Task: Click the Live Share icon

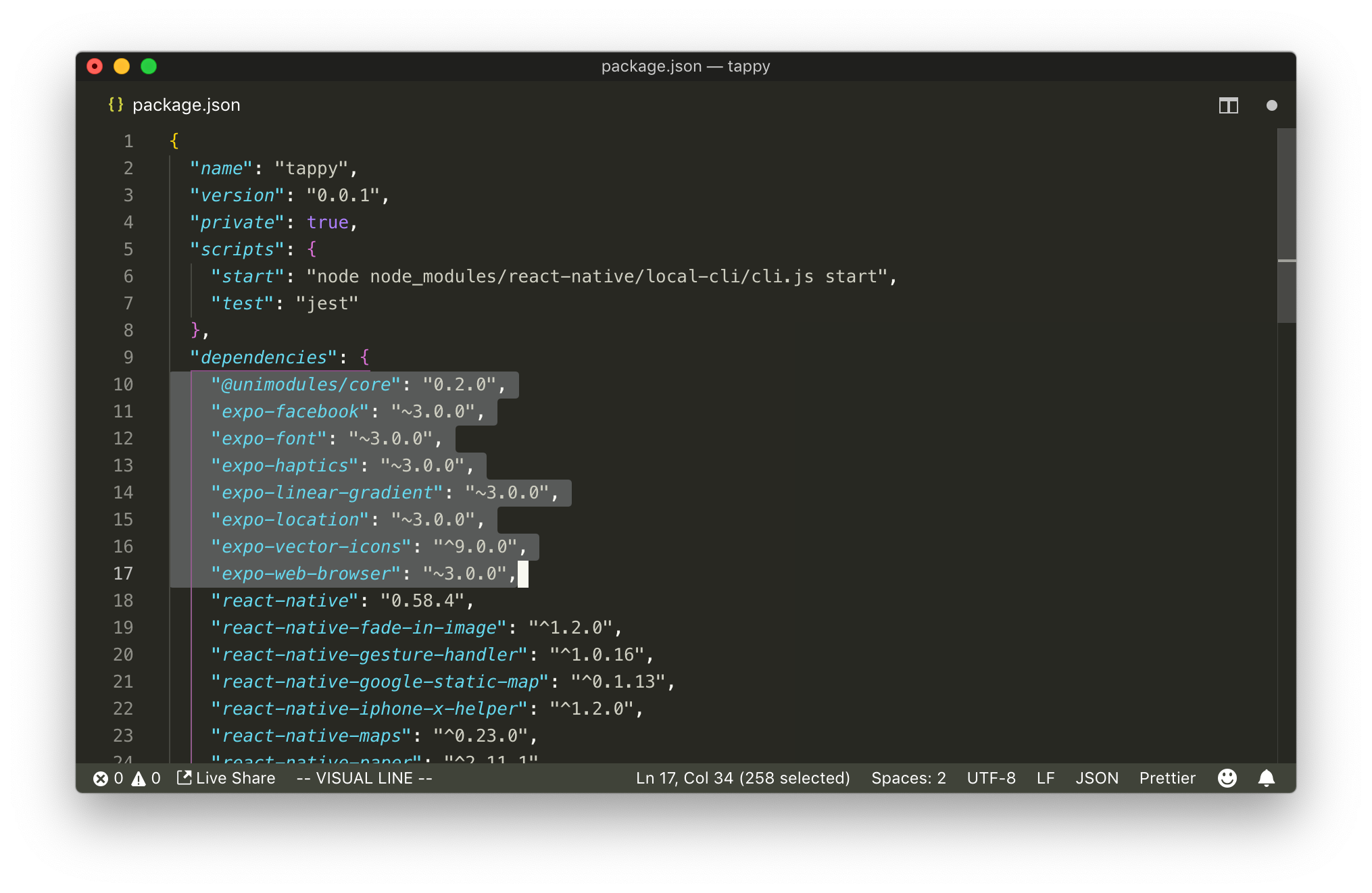Action: (x=183, y=777)
